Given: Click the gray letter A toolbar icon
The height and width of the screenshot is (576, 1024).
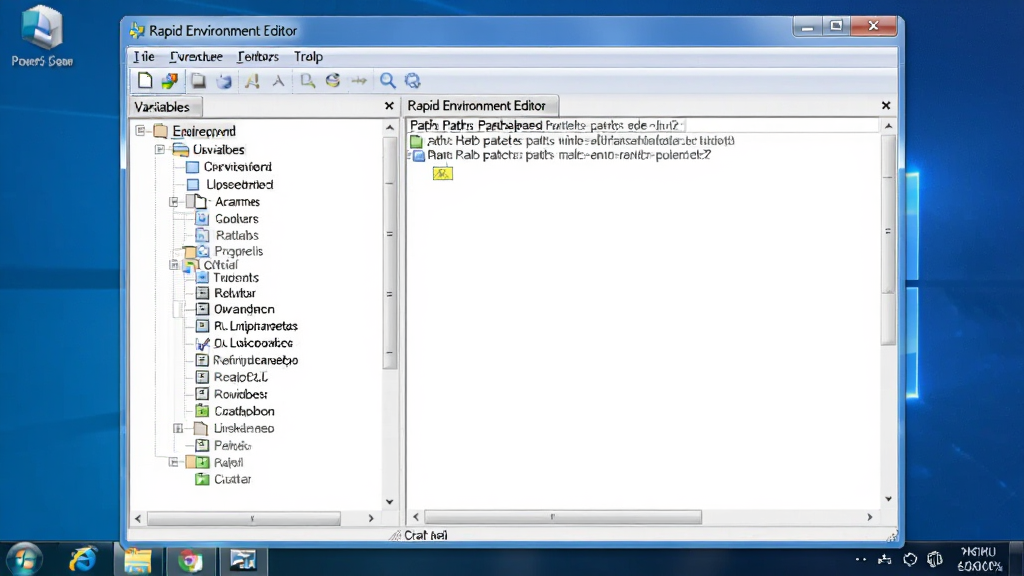Looking at the screenshot, I should pos(278,81).
